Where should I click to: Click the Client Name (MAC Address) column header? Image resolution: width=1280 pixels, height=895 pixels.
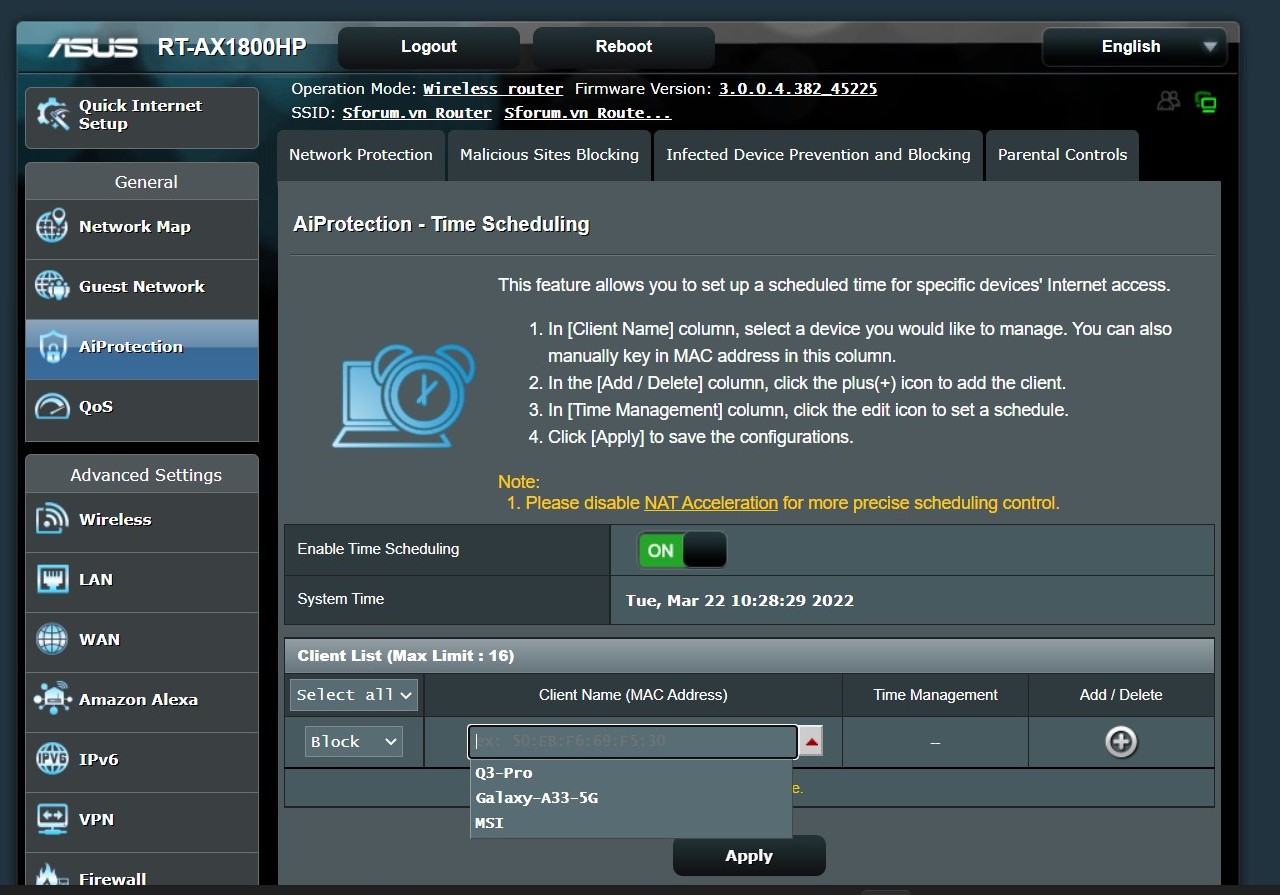pos(633,695)
